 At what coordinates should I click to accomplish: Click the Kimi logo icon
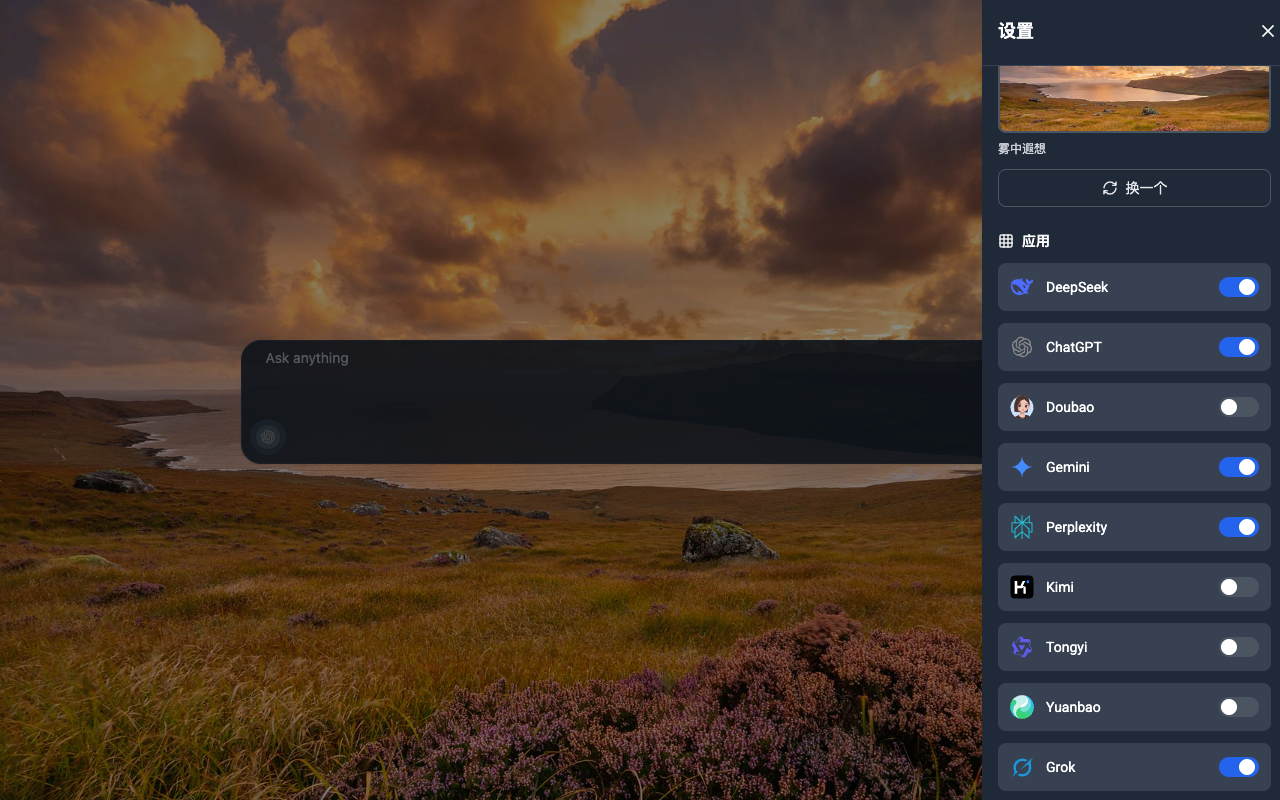tap(1022, 587)
